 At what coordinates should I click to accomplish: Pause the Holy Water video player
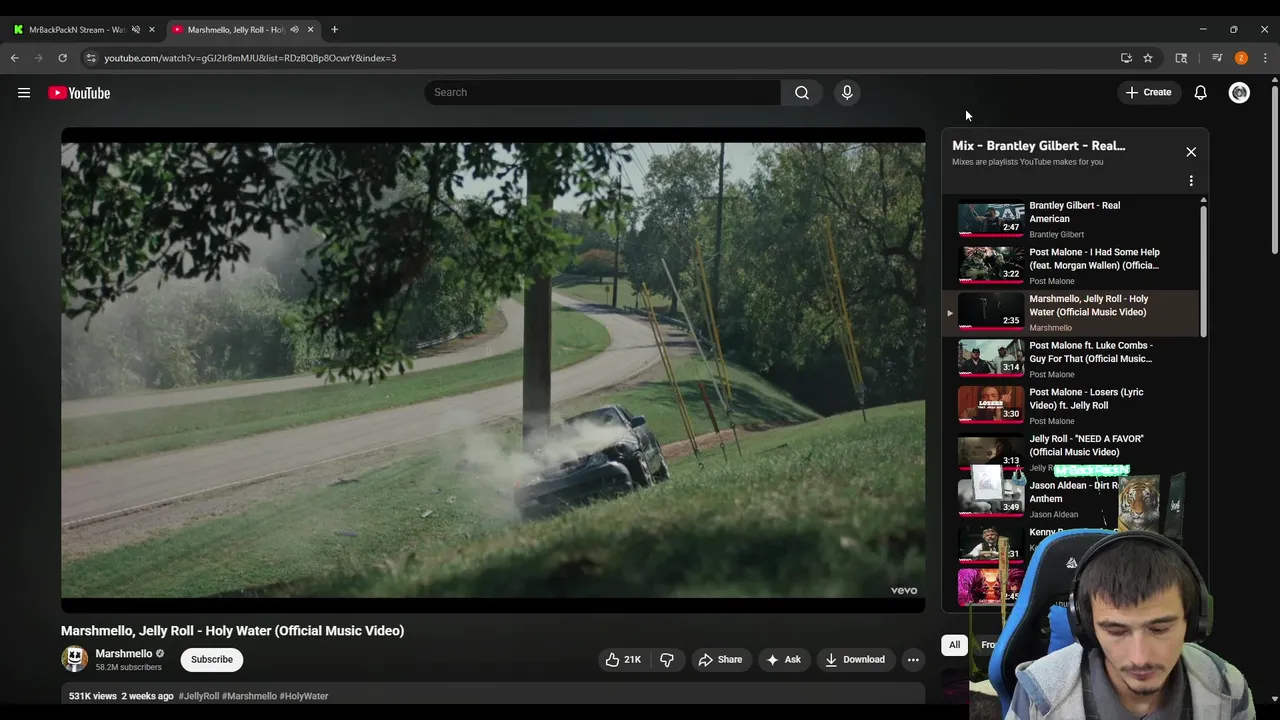[x=493, y=370]
